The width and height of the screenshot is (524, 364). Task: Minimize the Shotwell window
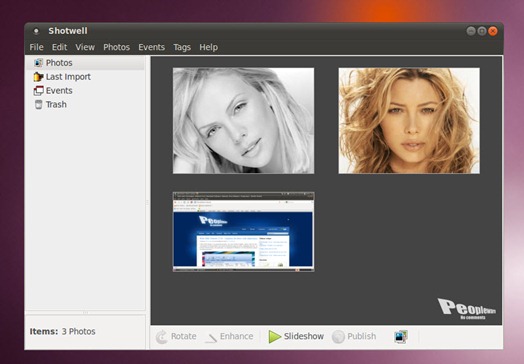pyautogui.click(x=471, y=31)
